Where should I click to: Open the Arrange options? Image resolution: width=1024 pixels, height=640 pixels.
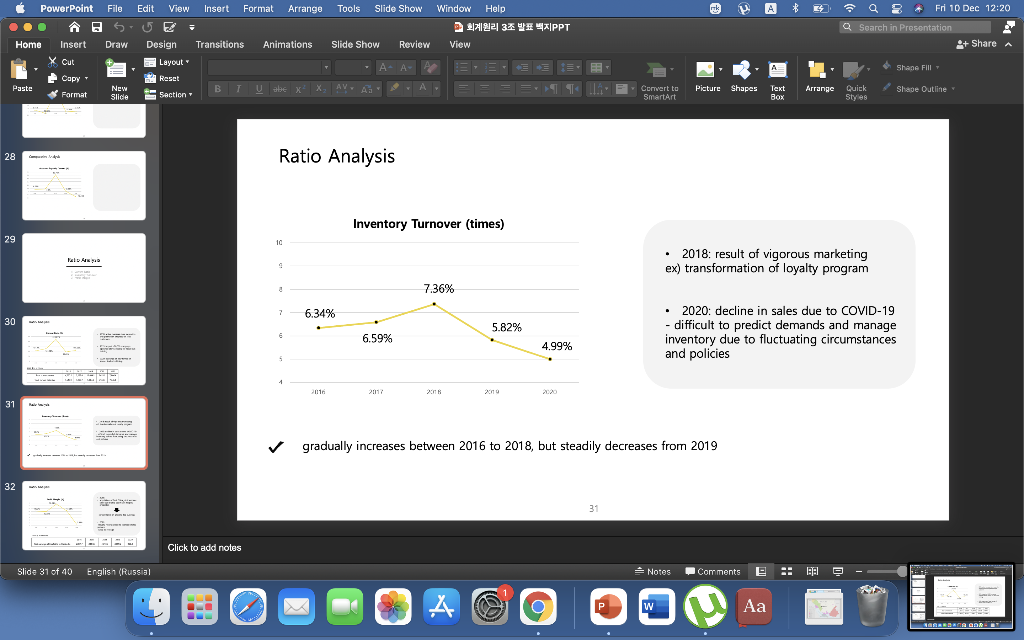(x=820, y=76)
